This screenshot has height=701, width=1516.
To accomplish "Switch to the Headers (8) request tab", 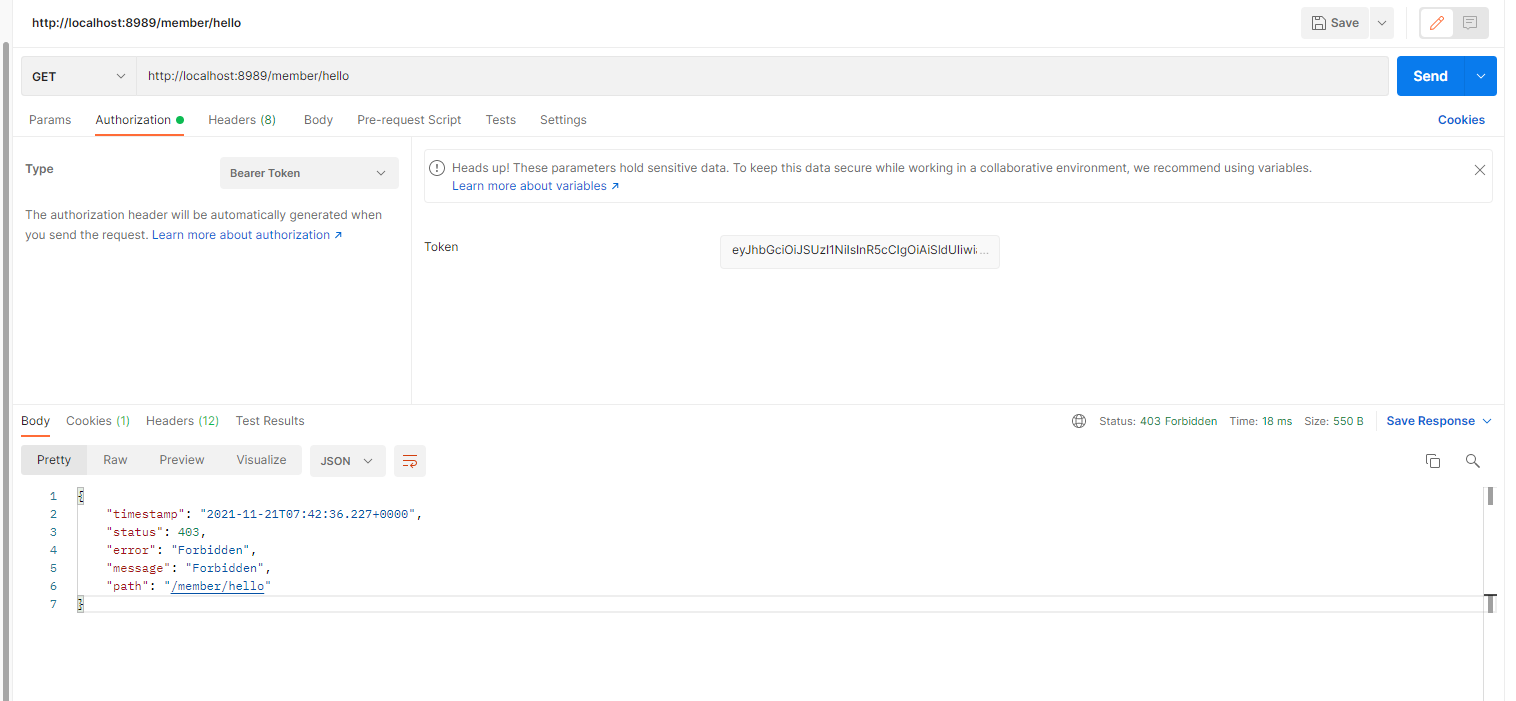I will point(242,120).
